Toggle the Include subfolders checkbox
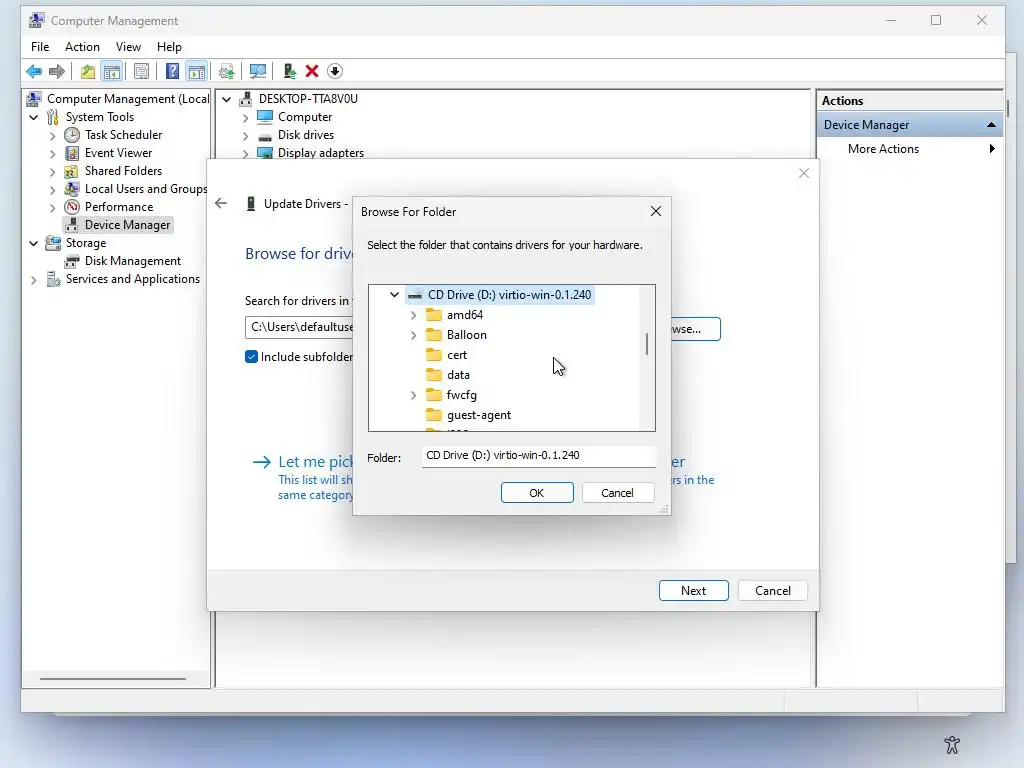Screen dimensions: 1024x768 251,357
